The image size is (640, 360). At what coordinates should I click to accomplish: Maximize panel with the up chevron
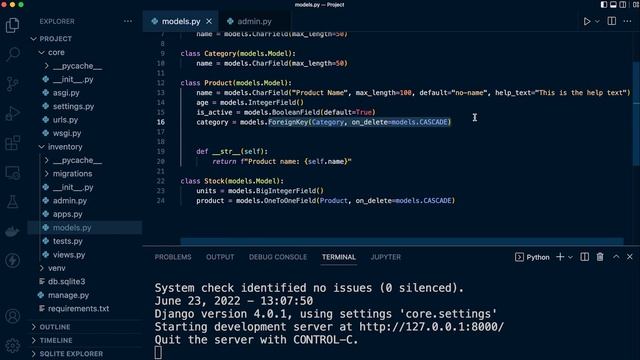(x=616, y=257)
